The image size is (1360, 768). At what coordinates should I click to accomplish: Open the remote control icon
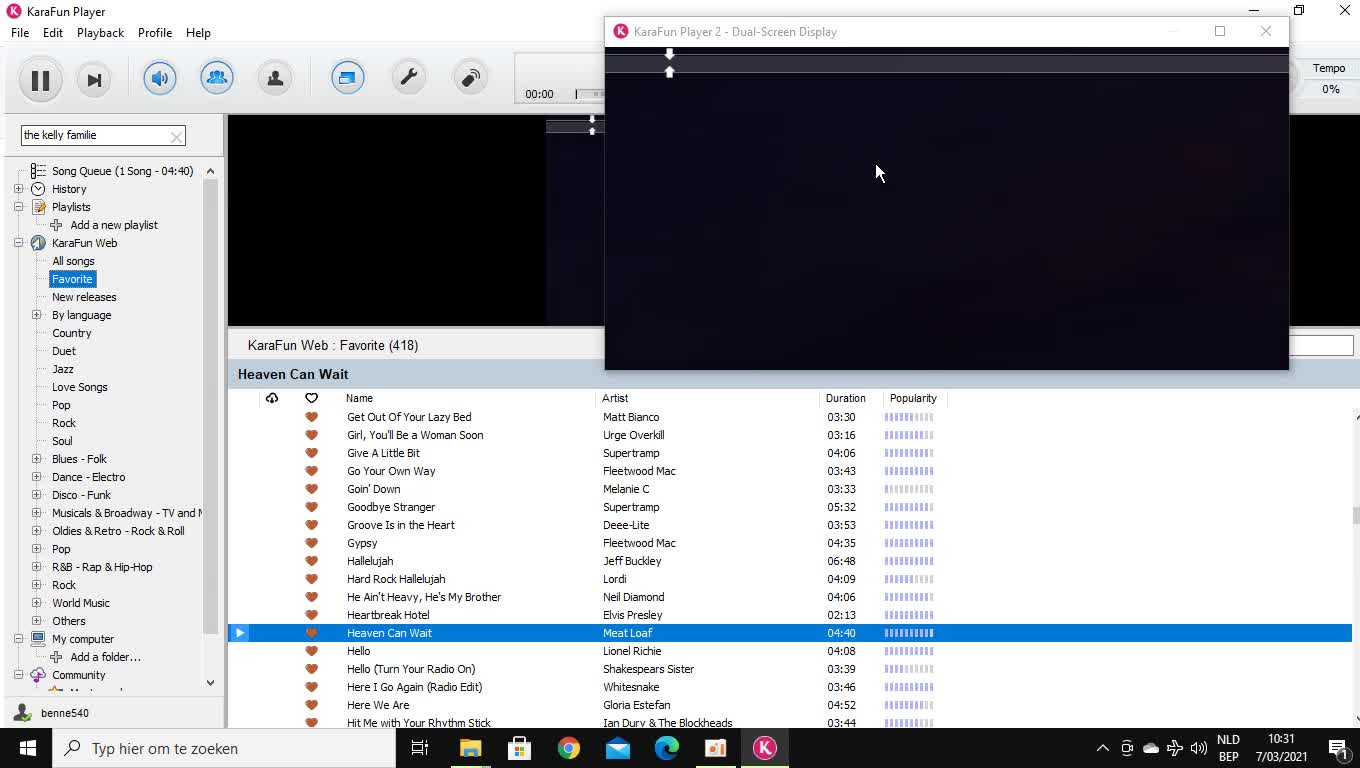(470, 78)
